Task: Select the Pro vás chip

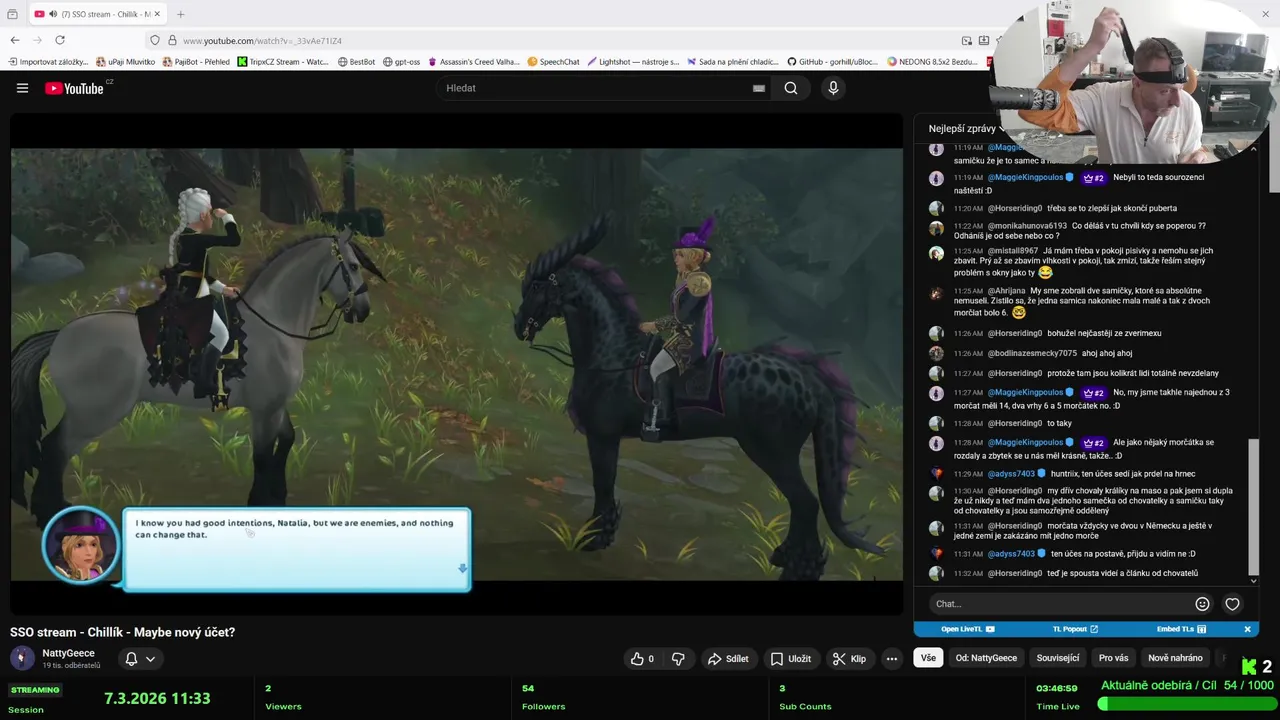Action: [x=1113, y=658]
